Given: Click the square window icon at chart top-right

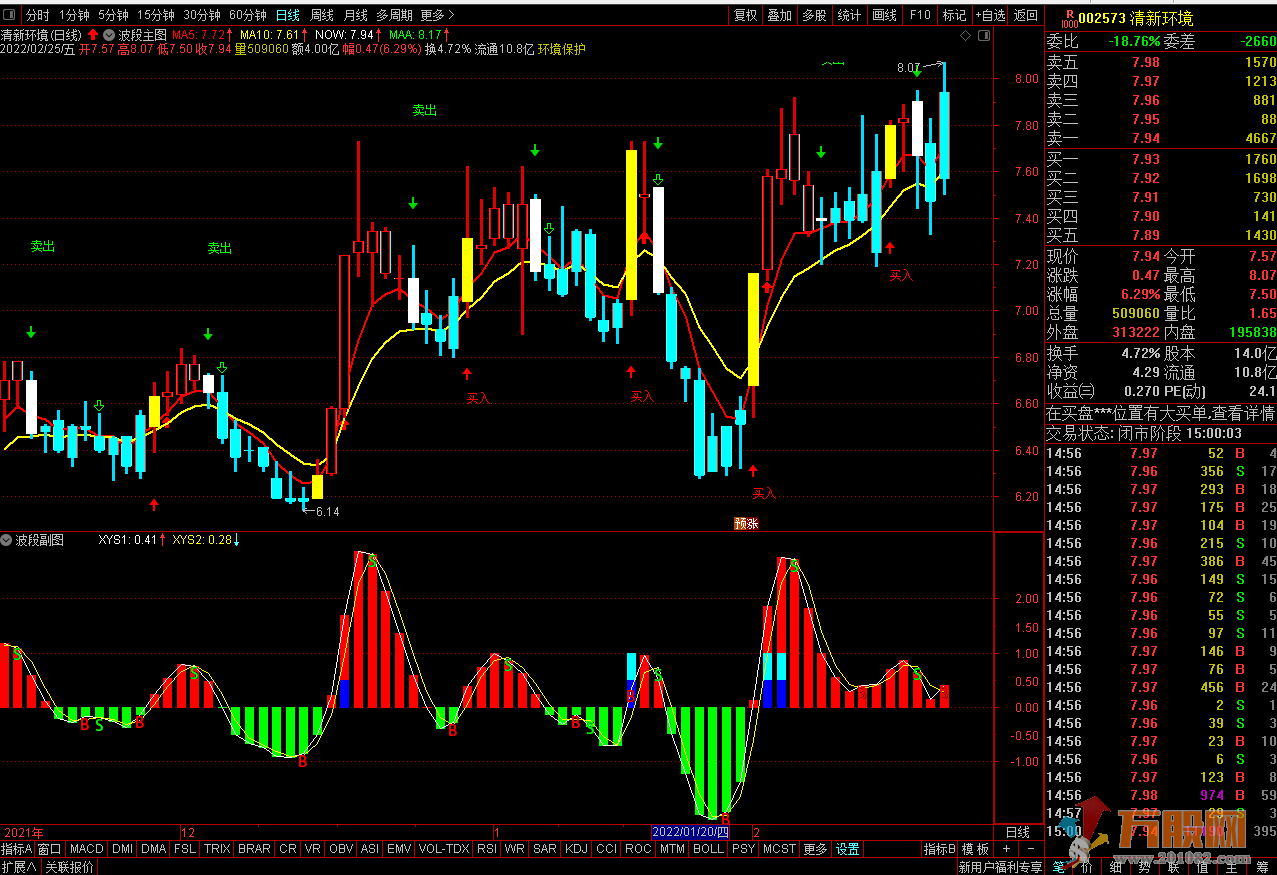Looking at the screenshot, I should tap(982, 35).
